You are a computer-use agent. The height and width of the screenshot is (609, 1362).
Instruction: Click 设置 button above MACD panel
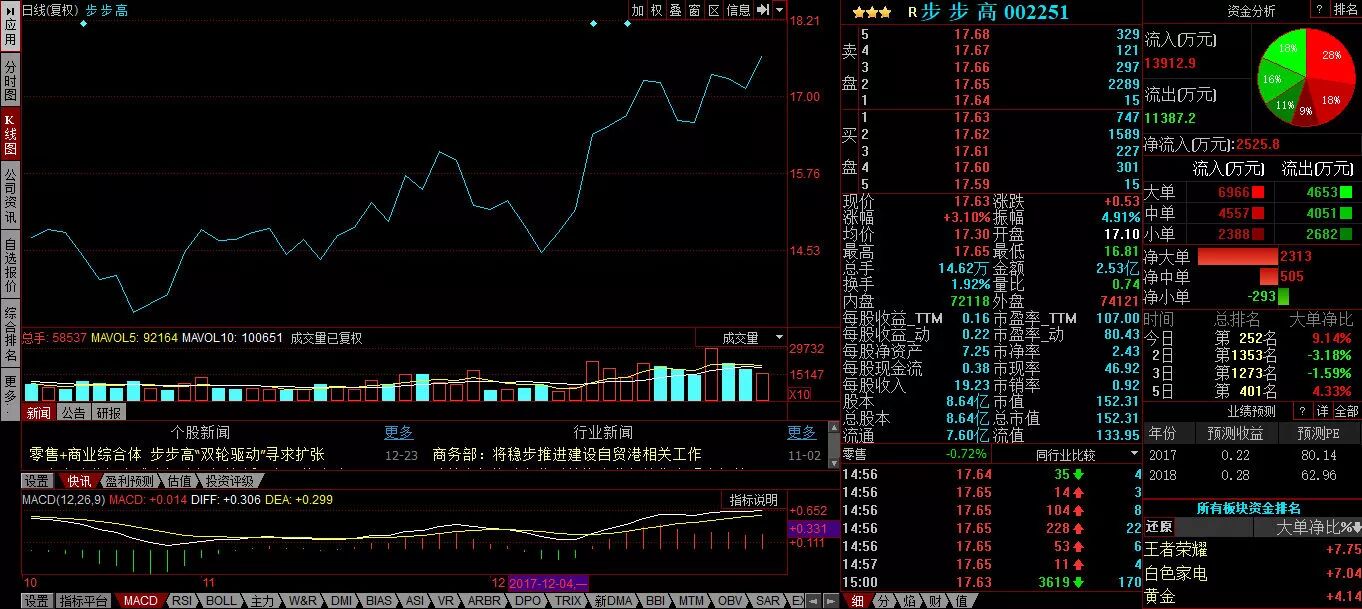click(37, 480)
